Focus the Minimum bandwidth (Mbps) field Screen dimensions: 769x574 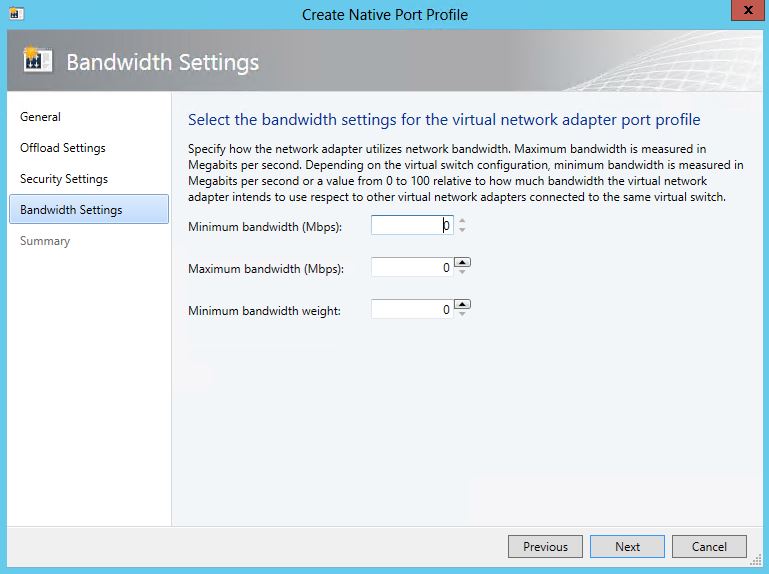pos(411,226)
